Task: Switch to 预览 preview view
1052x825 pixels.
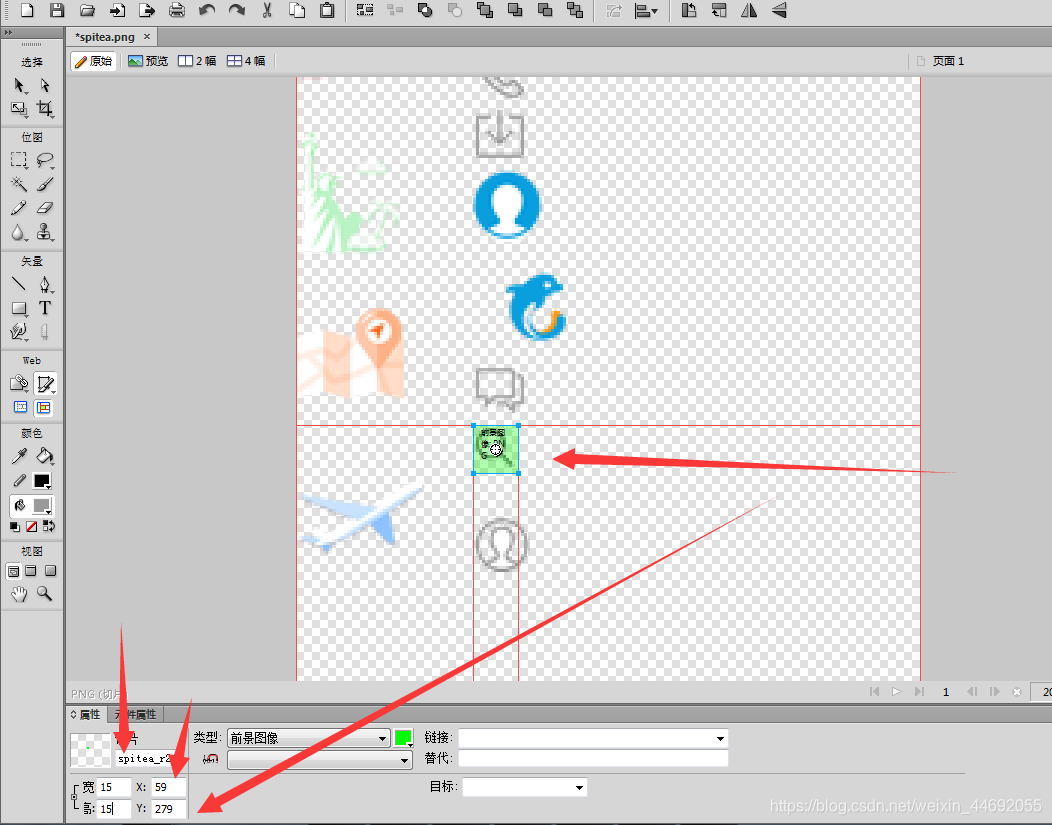Action: (148, 61)
